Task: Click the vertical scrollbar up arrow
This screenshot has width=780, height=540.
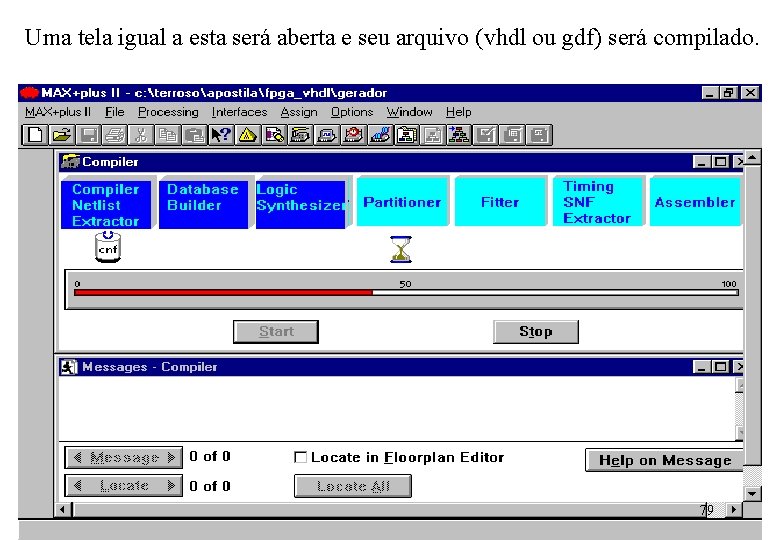Action: [x=752, y=159]
